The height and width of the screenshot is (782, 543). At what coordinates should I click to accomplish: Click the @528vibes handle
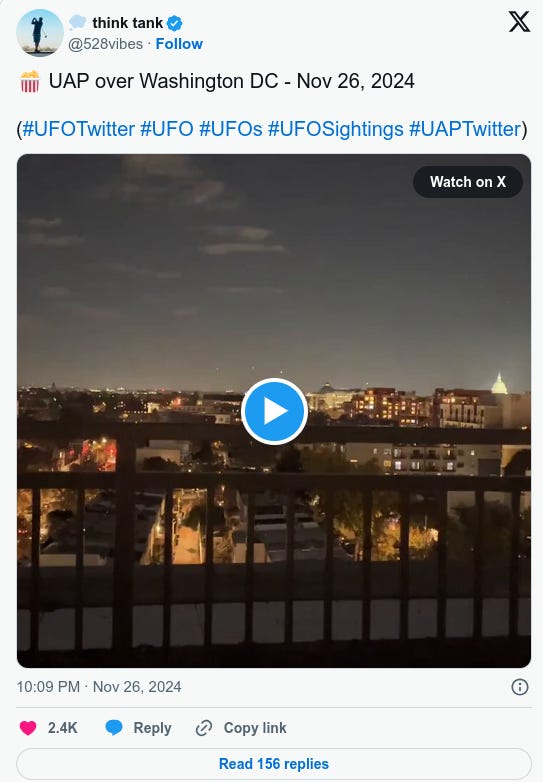(105, 44)
